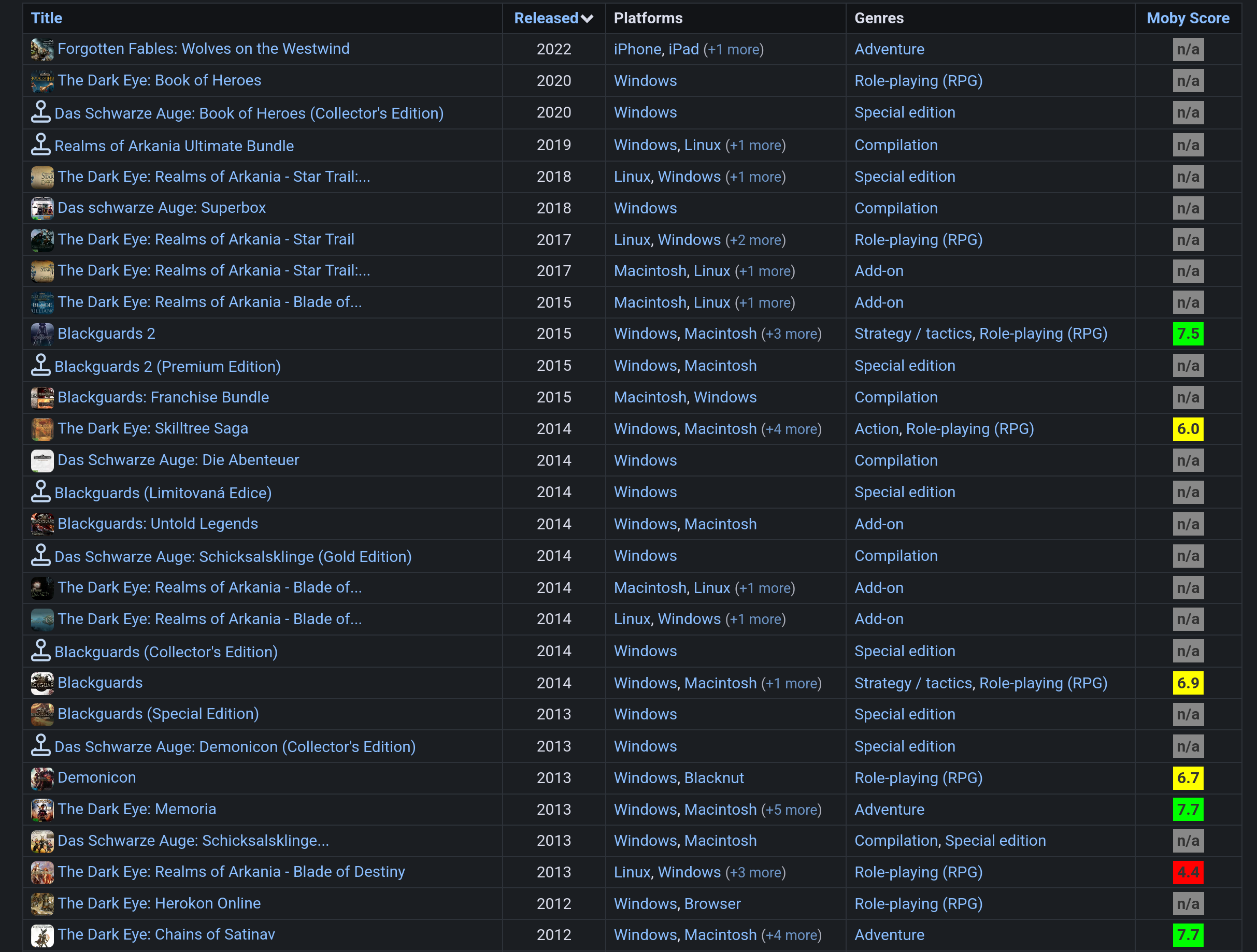Show +5 more platforms for Memoria
This screenshot has height=952, width=1257.
pos(792,810)
